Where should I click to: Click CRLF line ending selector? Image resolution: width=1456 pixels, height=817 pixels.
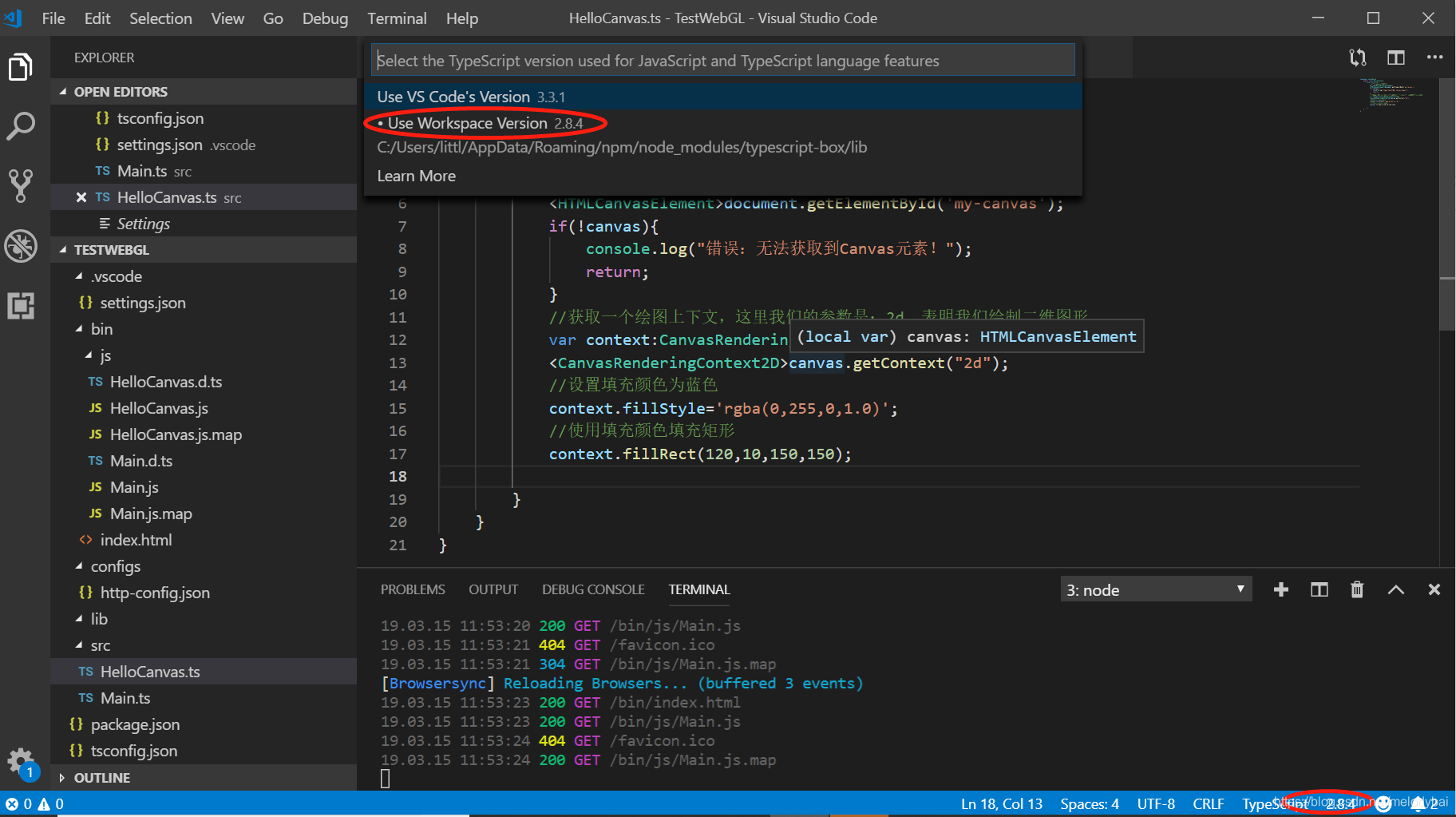(1209, 804)
